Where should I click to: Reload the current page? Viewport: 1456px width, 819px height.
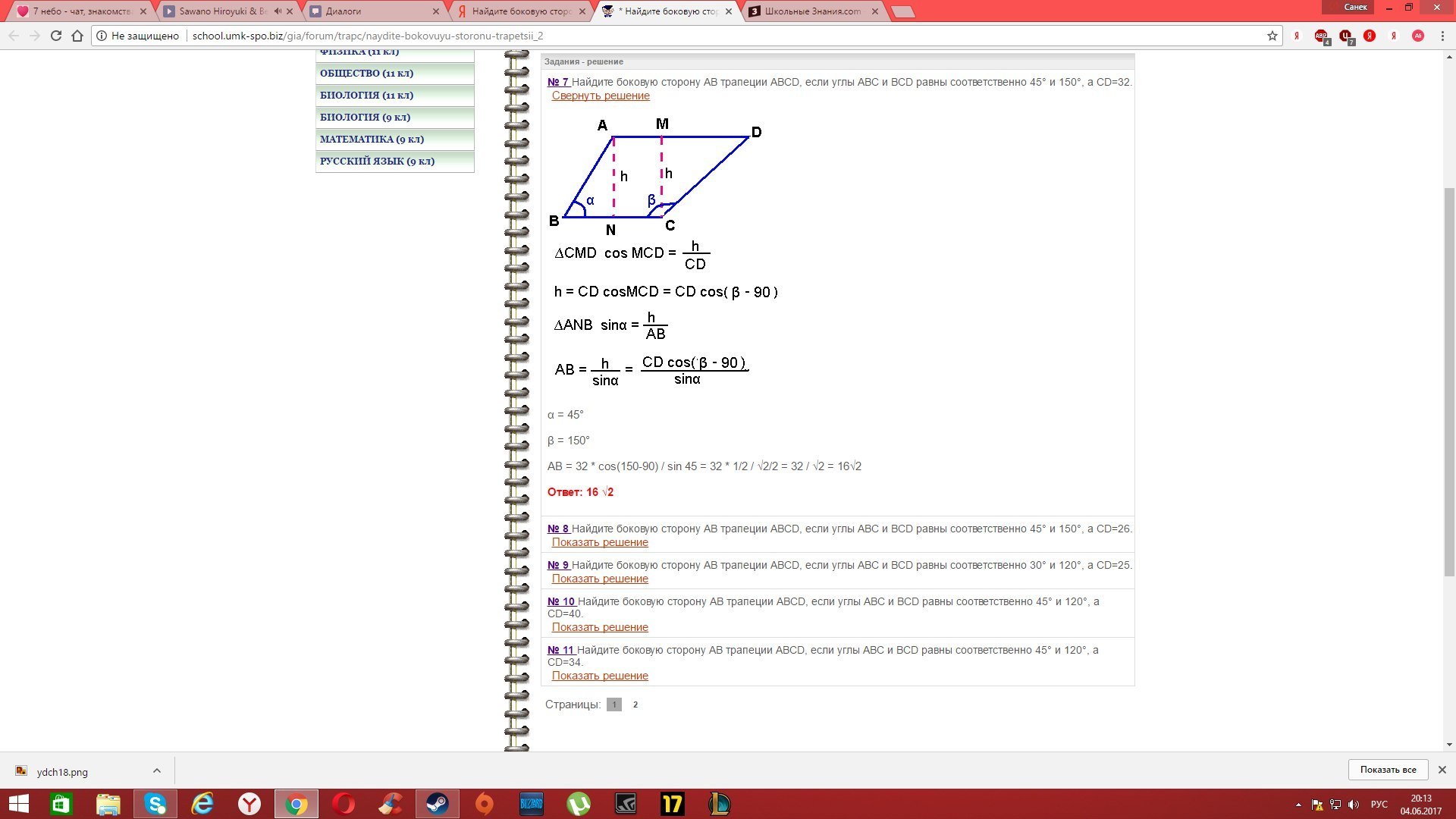[x=55, y=36]
